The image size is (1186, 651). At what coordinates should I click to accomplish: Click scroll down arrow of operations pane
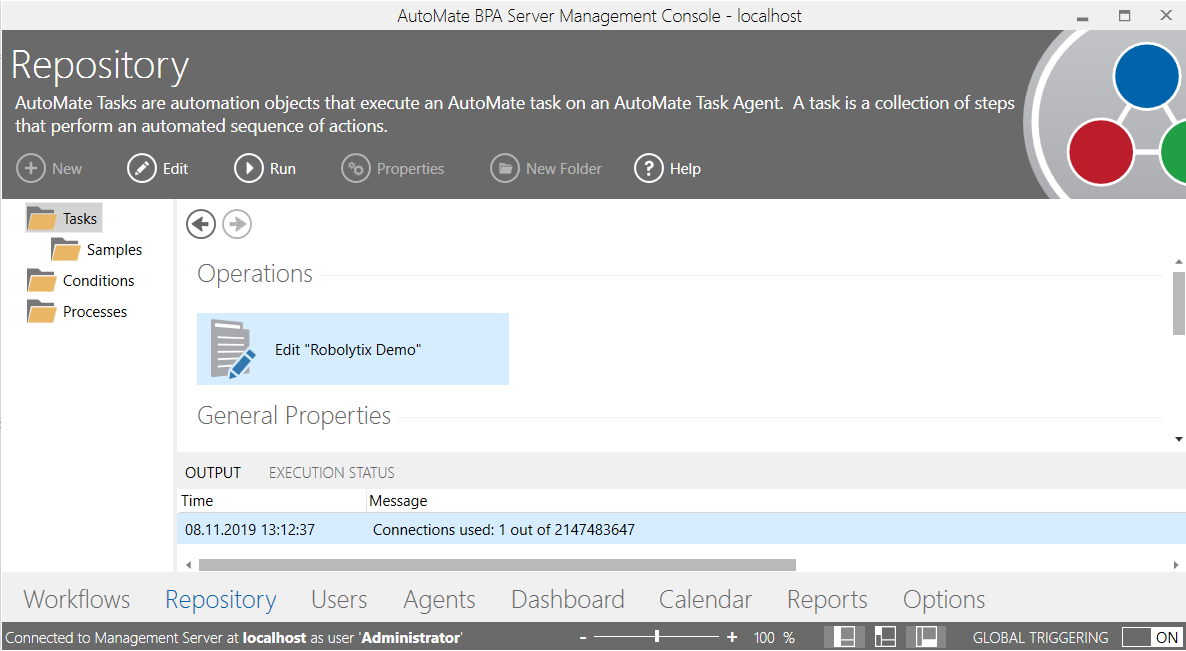point(1178,439)
